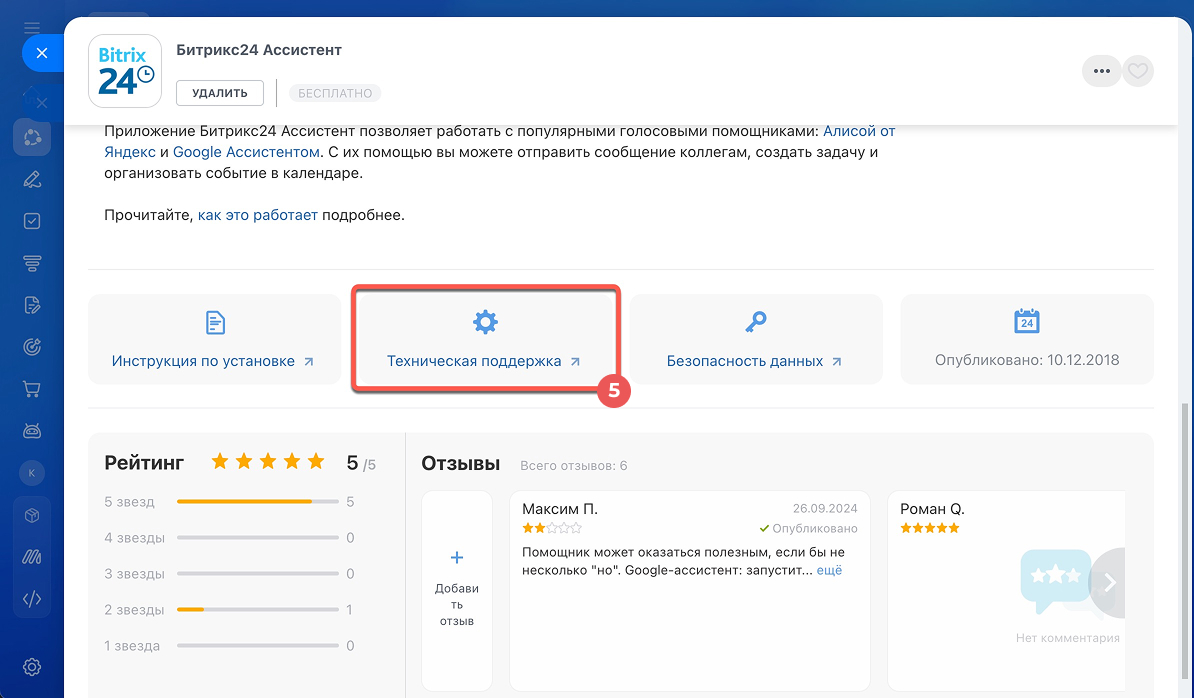Follow the 'как это работает' link
This screenshot has height=698, width=1194.
(x=257, y=215)
